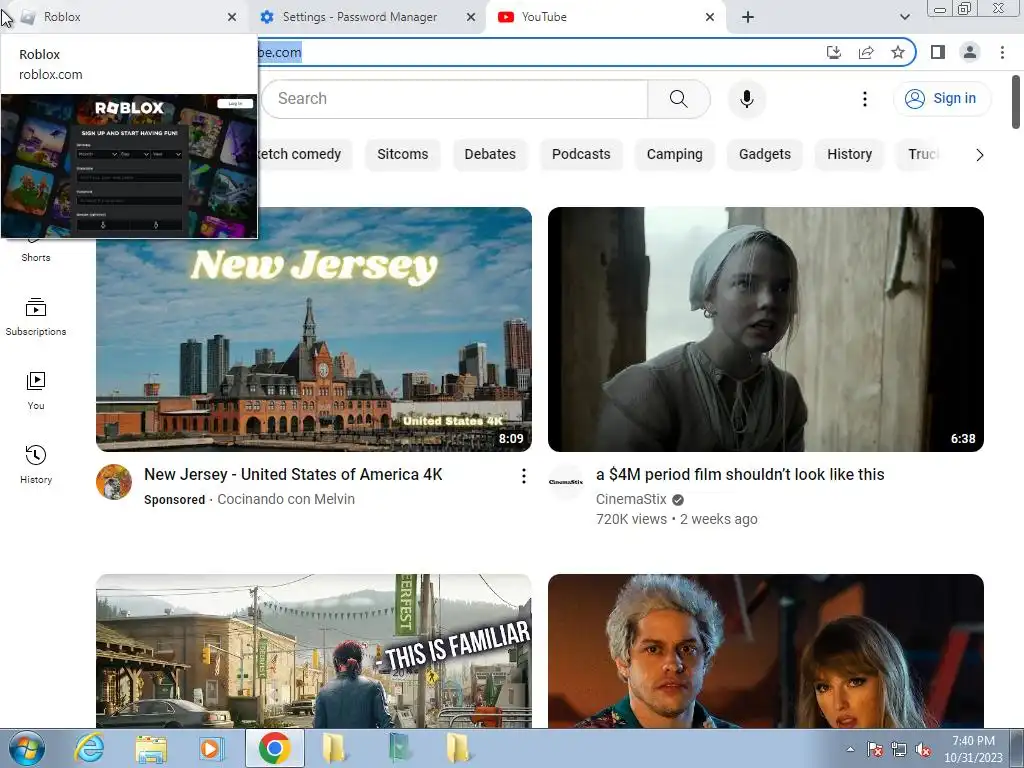Show hidden system tray icons
Screen dimensions: 1024x768
click(850, 749)
